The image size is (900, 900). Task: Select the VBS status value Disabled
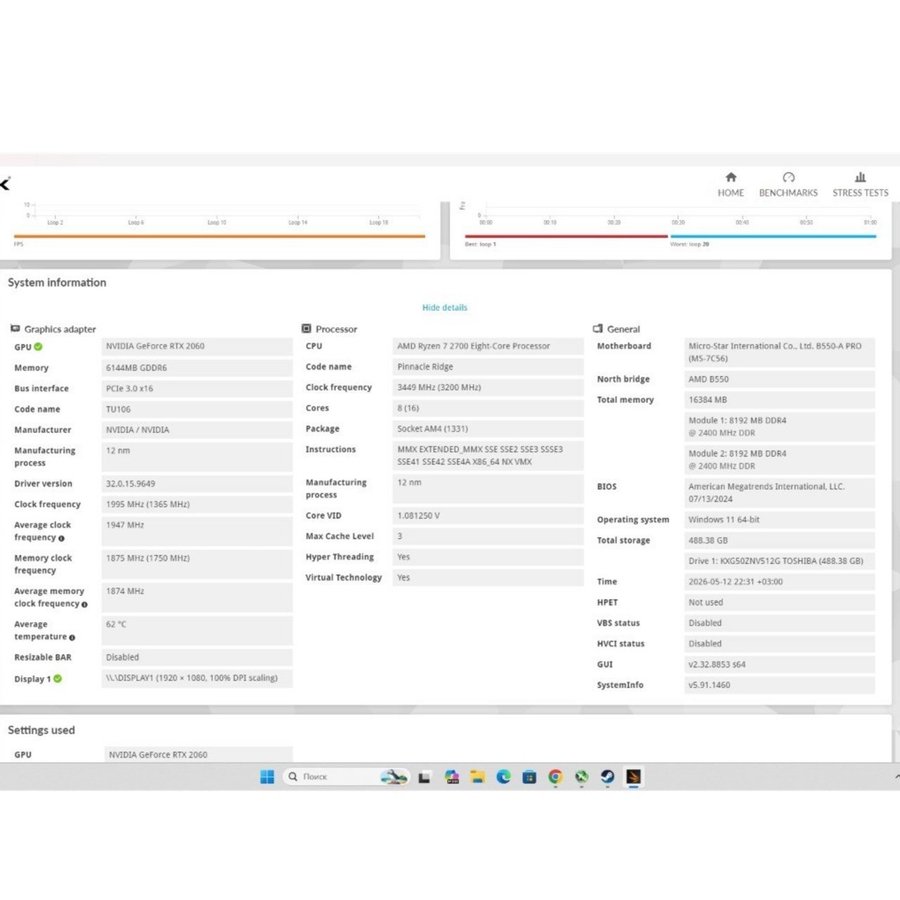click(779, 623)
